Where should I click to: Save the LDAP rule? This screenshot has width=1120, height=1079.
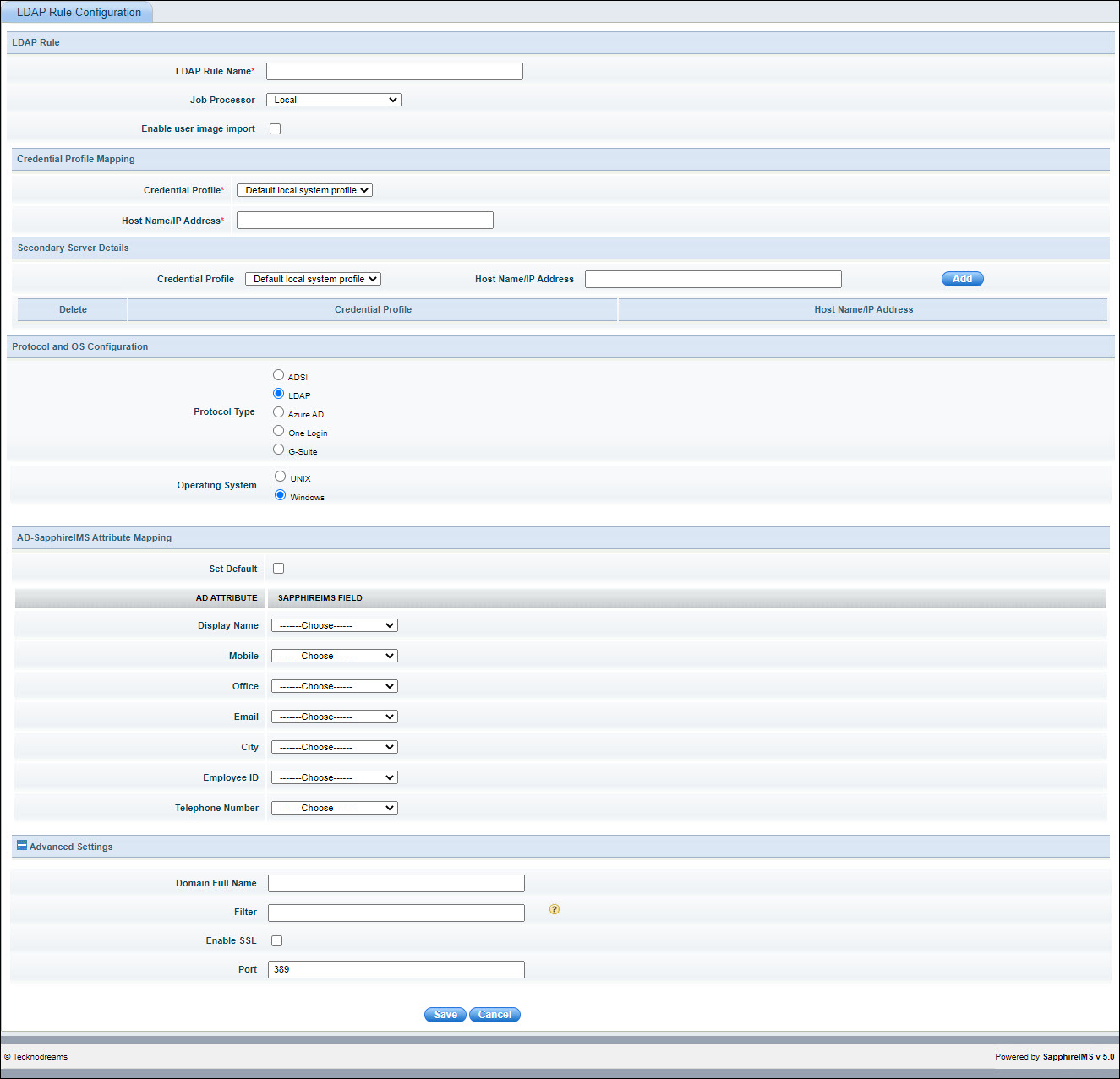[445, 1015]
